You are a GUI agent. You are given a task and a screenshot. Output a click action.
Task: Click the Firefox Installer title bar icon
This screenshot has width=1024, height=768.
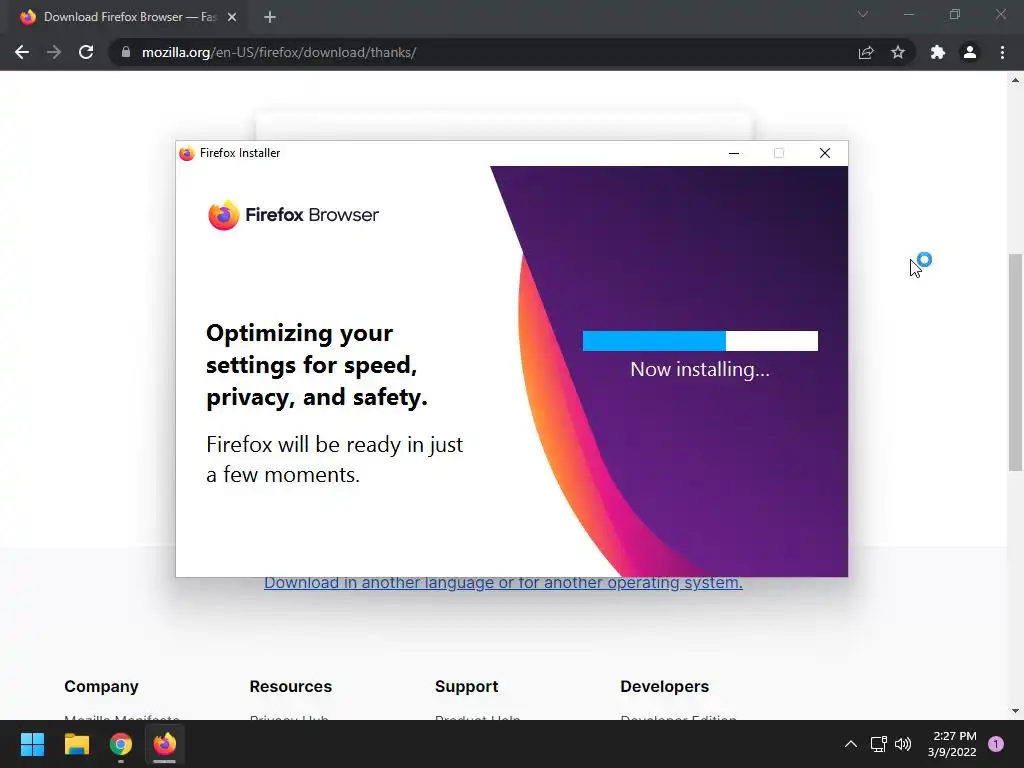(187, 153)
